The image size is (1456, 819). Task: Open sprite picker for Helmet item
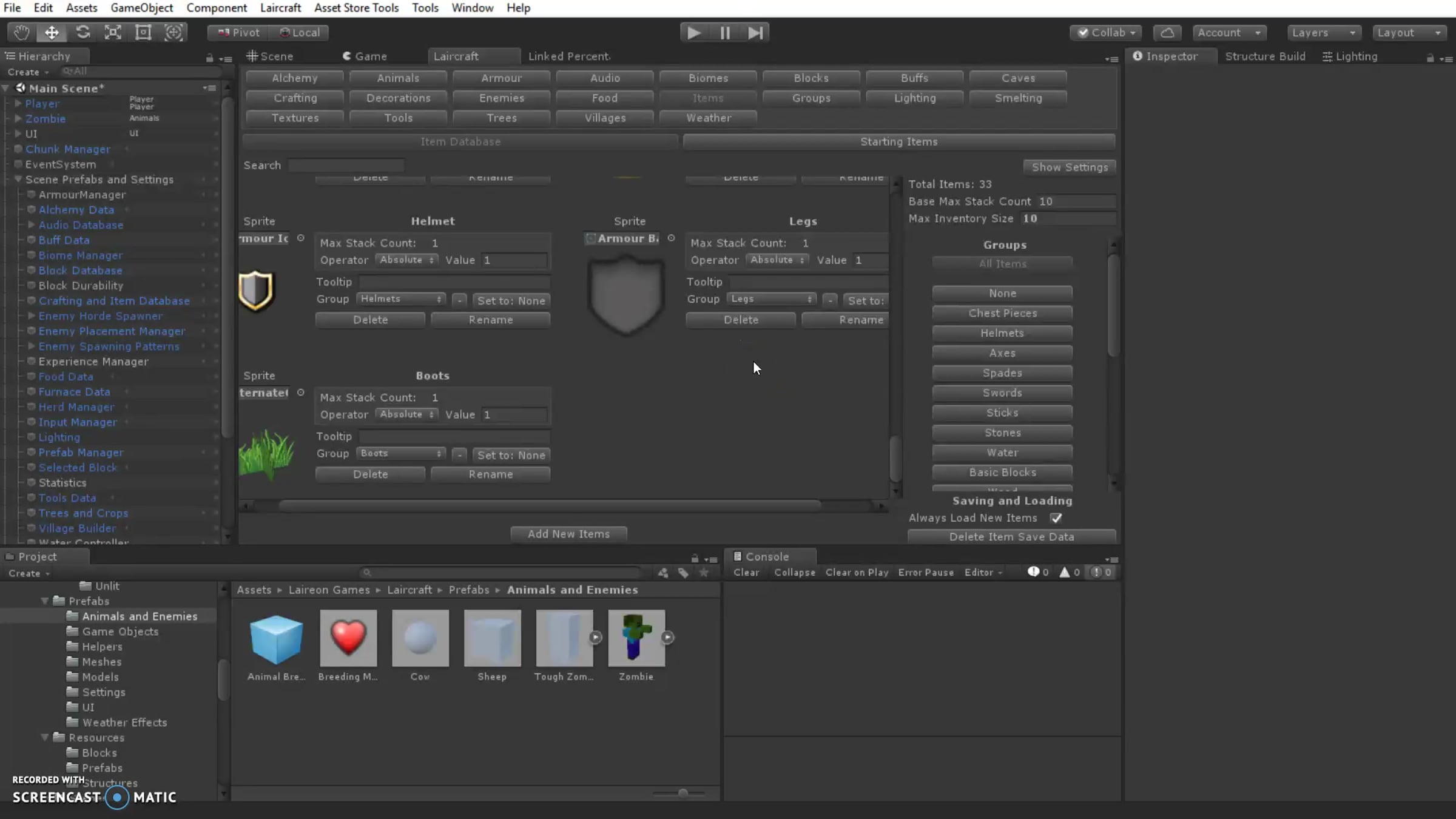click(x=301, y=238)
